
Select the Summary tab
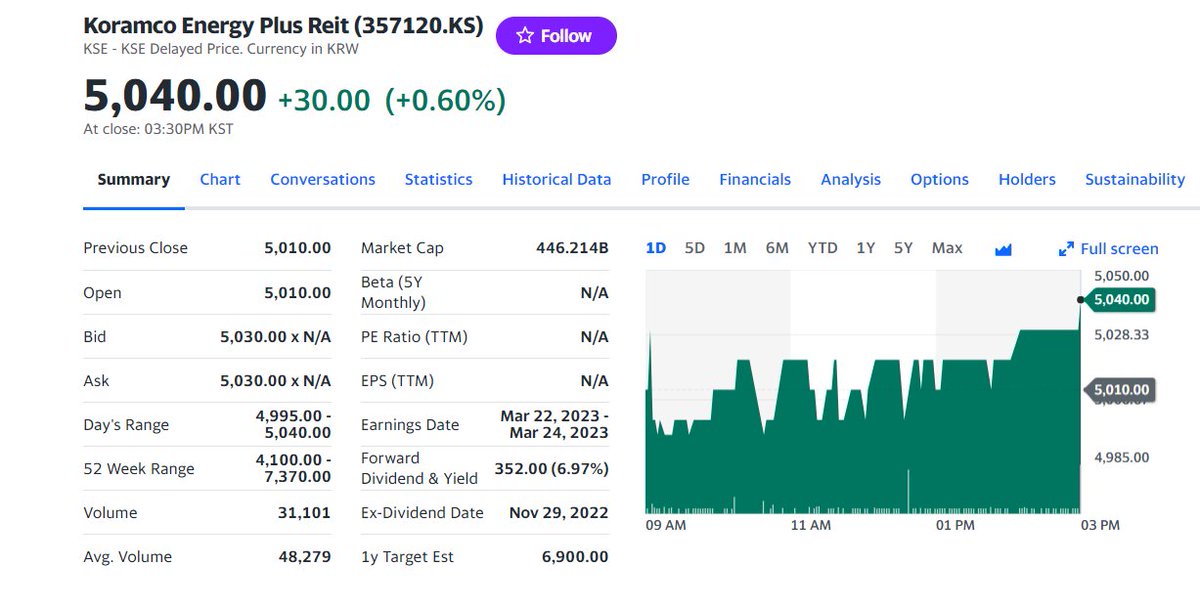(133, 180)
